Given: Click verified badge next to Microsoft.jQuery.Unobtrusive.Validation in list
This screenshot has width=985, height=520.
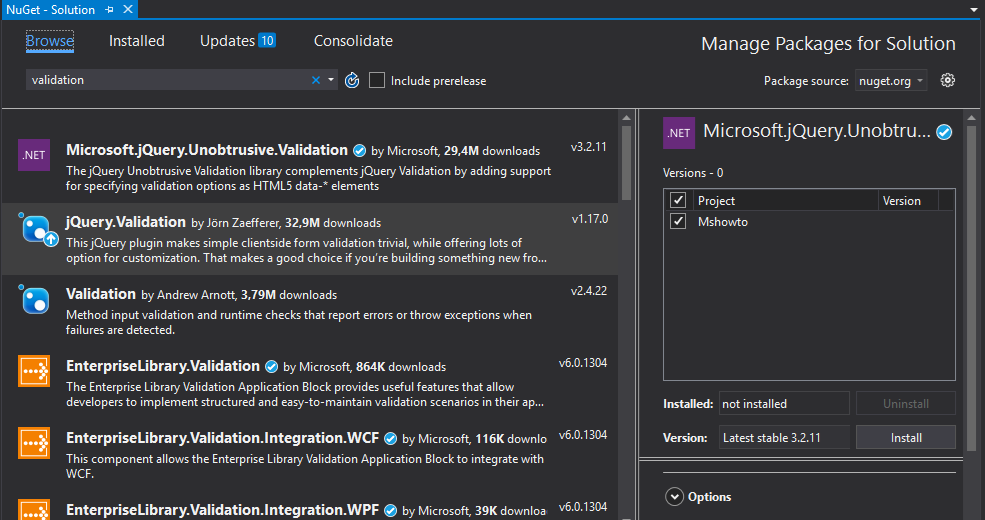Looking at the screenshot, I should point(359,151).
